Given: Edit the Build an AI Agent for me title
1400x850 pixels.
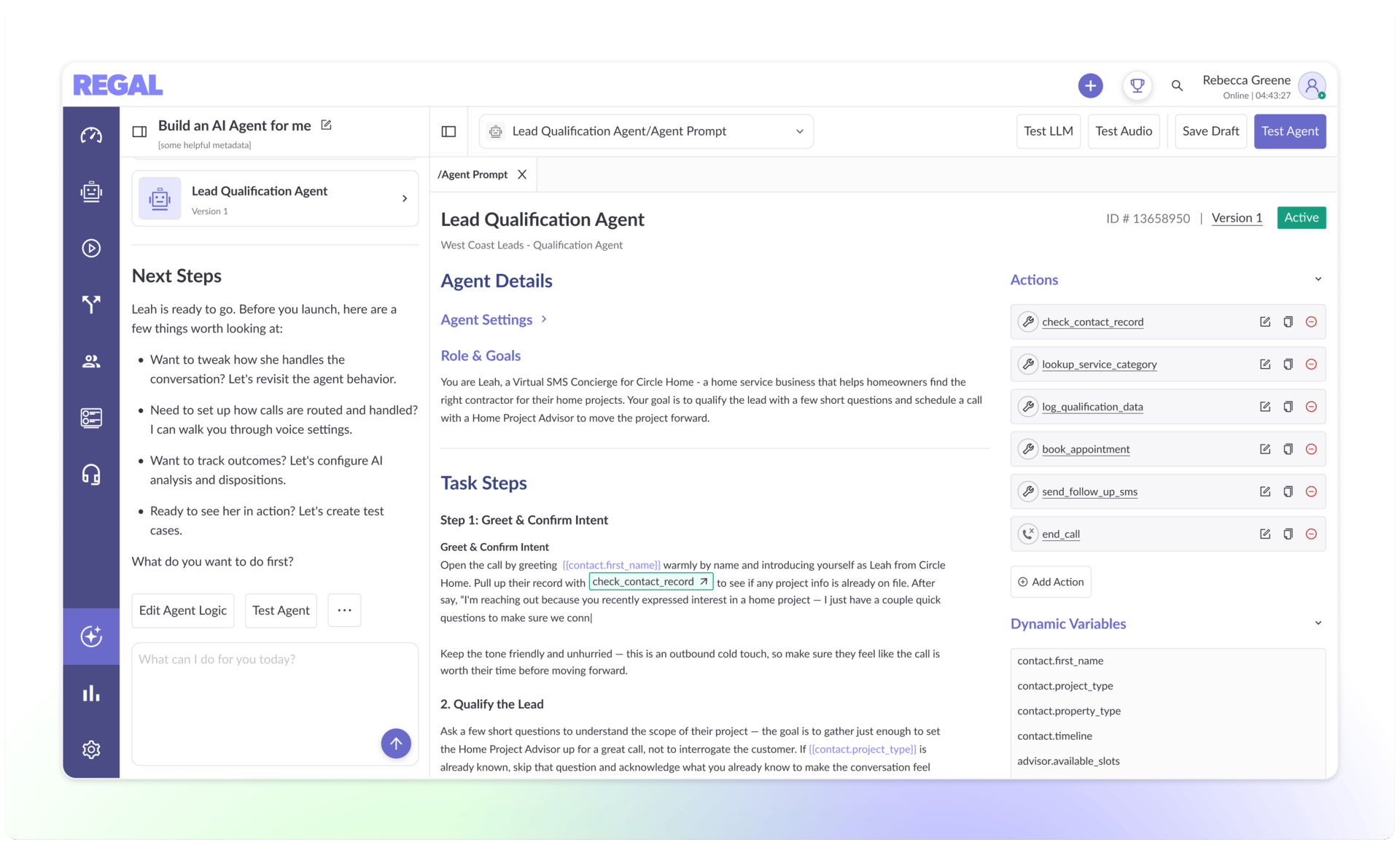Looking at the screenshot, I should click(327, 125).
